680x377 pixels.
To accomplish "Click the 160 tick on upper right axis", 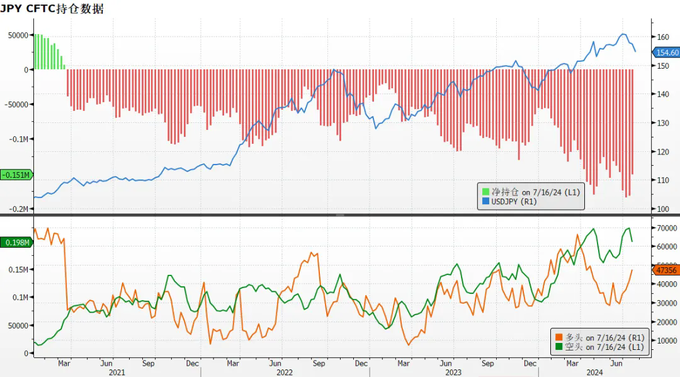I will (663, 37).
